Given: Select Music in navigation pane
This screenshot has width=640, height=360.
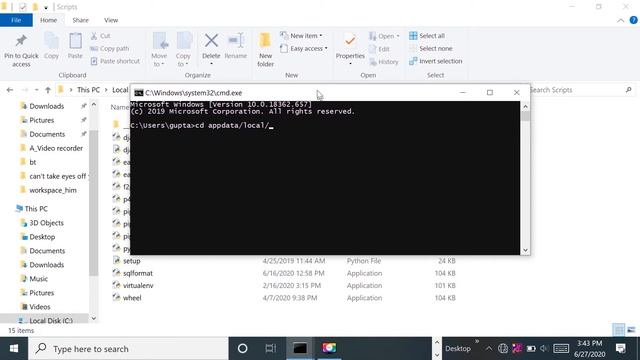Looking at the screenshot, I should point(38,279).
